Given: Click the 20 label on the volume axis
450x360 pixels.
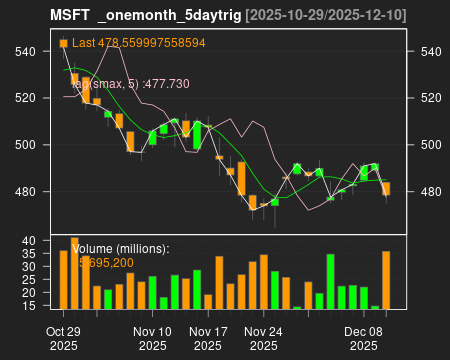Looking at the screenshot, I should click(28, 293).
